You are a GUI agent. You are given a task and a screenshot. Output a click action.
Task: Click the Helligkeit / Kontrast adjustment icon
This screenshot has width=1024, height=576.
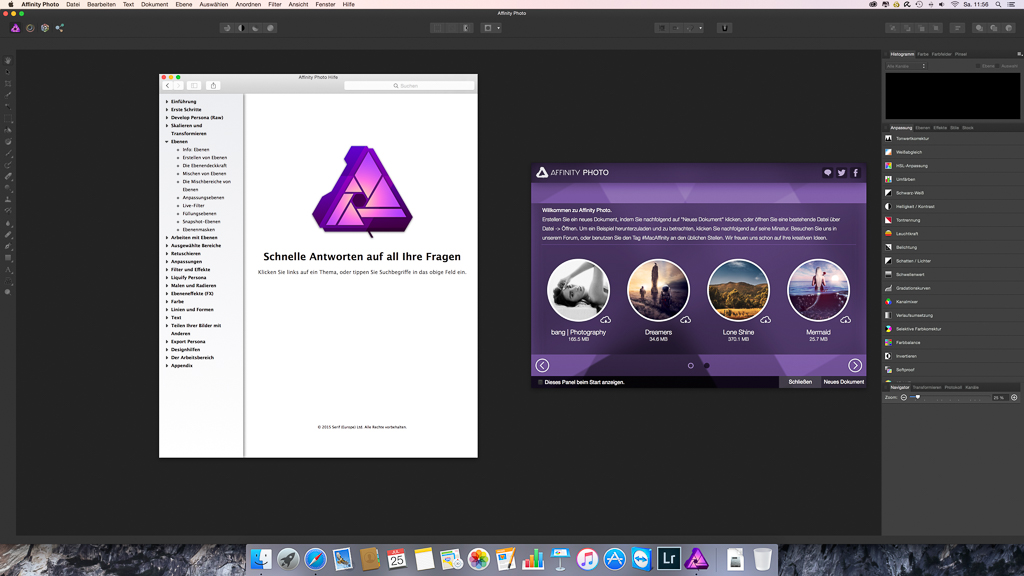pos(888,206)
